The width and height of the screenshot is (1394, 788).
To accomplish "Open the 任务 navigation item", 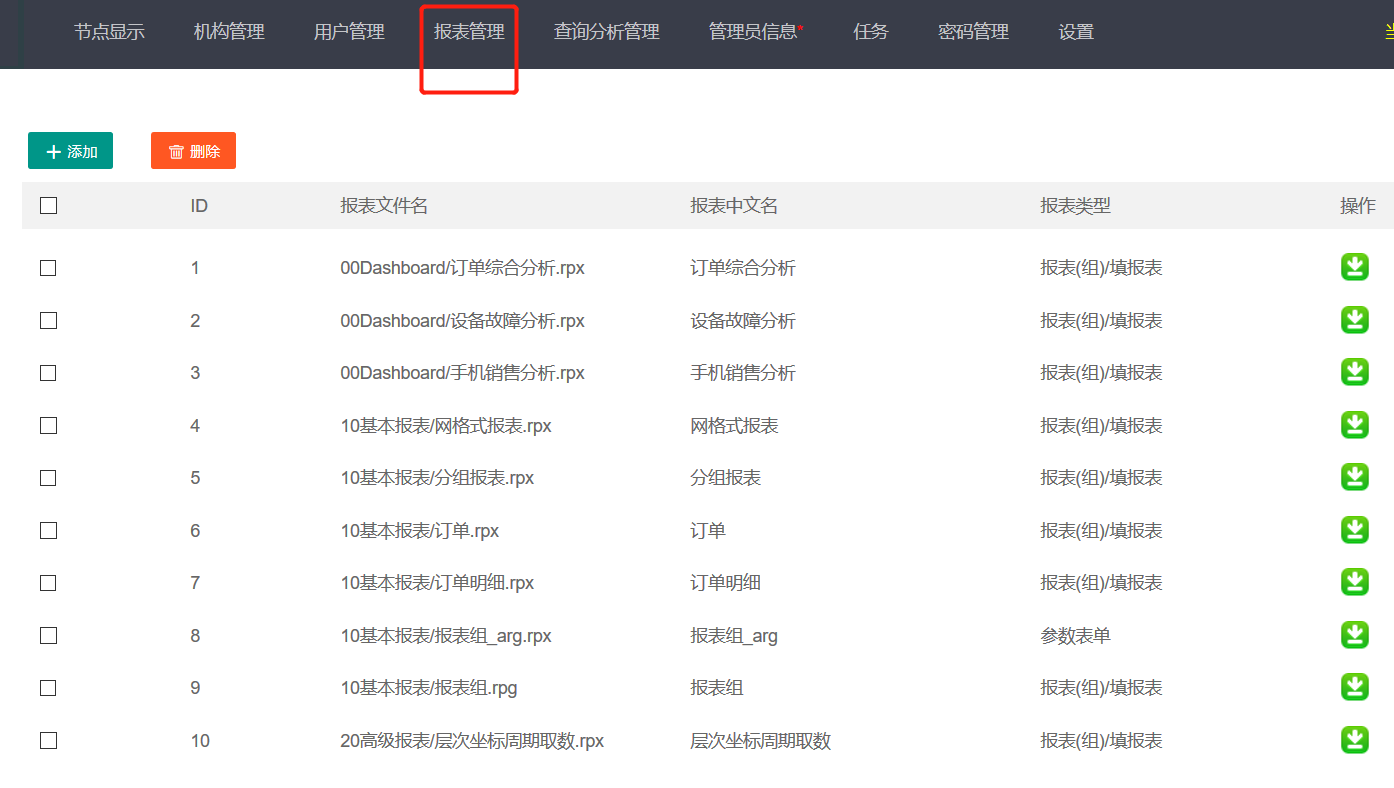I will coord(871,32).
